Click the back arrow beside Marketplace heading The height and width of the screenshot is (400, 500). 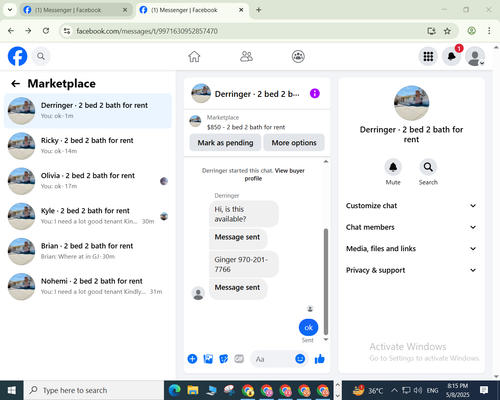point(15,84)
